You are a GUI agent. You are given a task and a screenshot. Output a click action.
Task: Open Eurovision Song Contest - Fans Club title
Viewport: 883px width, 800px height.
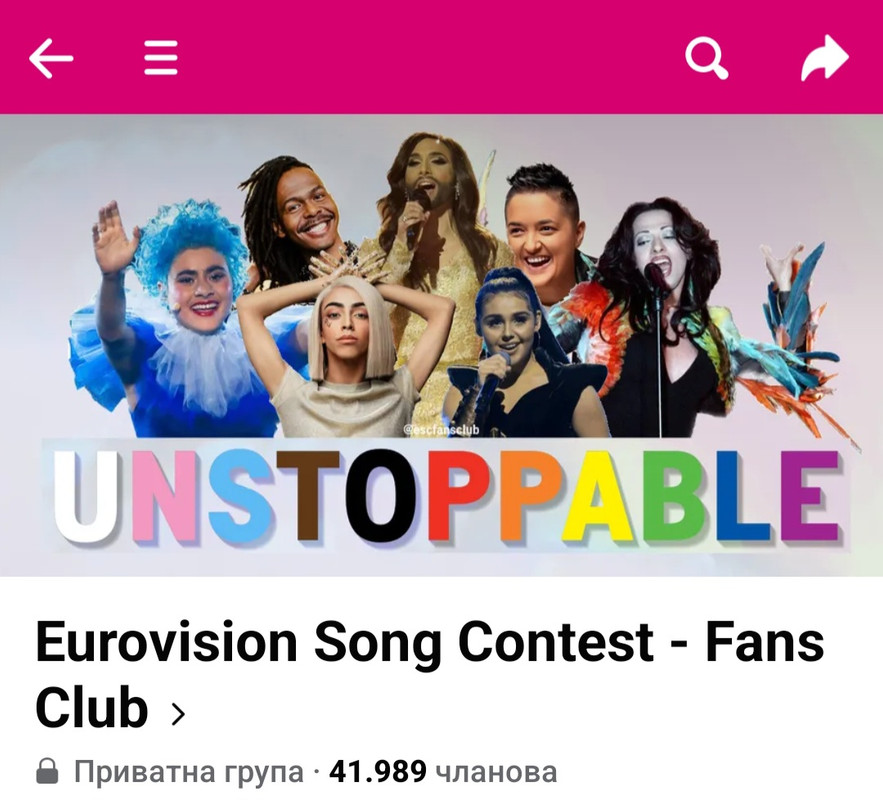click(430, 674)
